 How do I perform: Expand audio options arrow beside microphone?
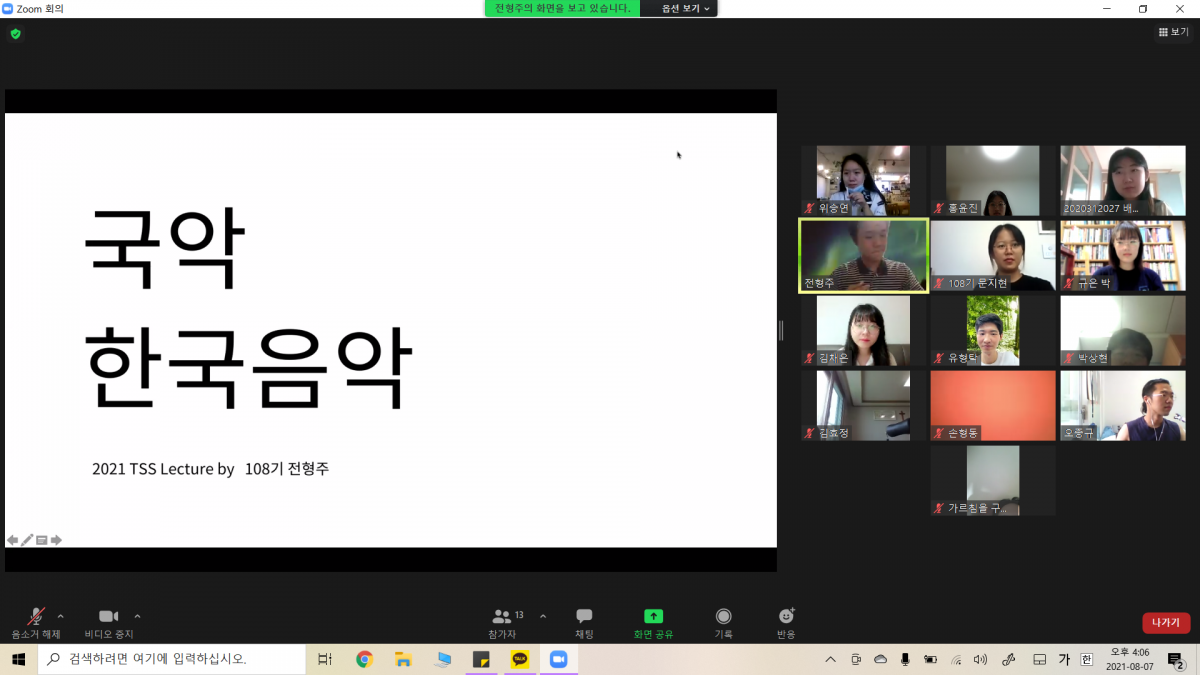61,616
